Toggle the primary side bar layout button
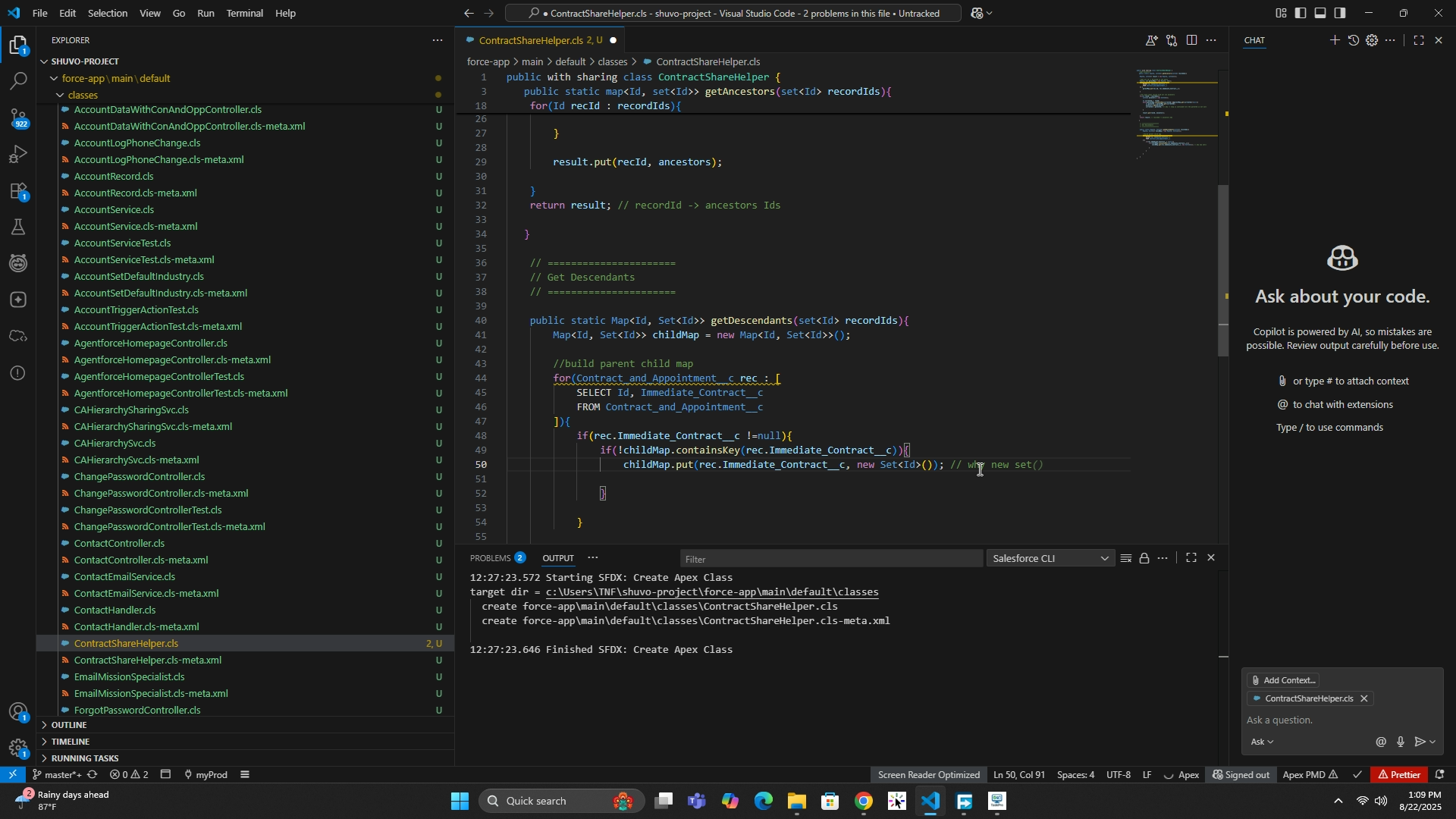Image resolution: width=1456 pixels, height=819 pixels. coord(1301,13)
